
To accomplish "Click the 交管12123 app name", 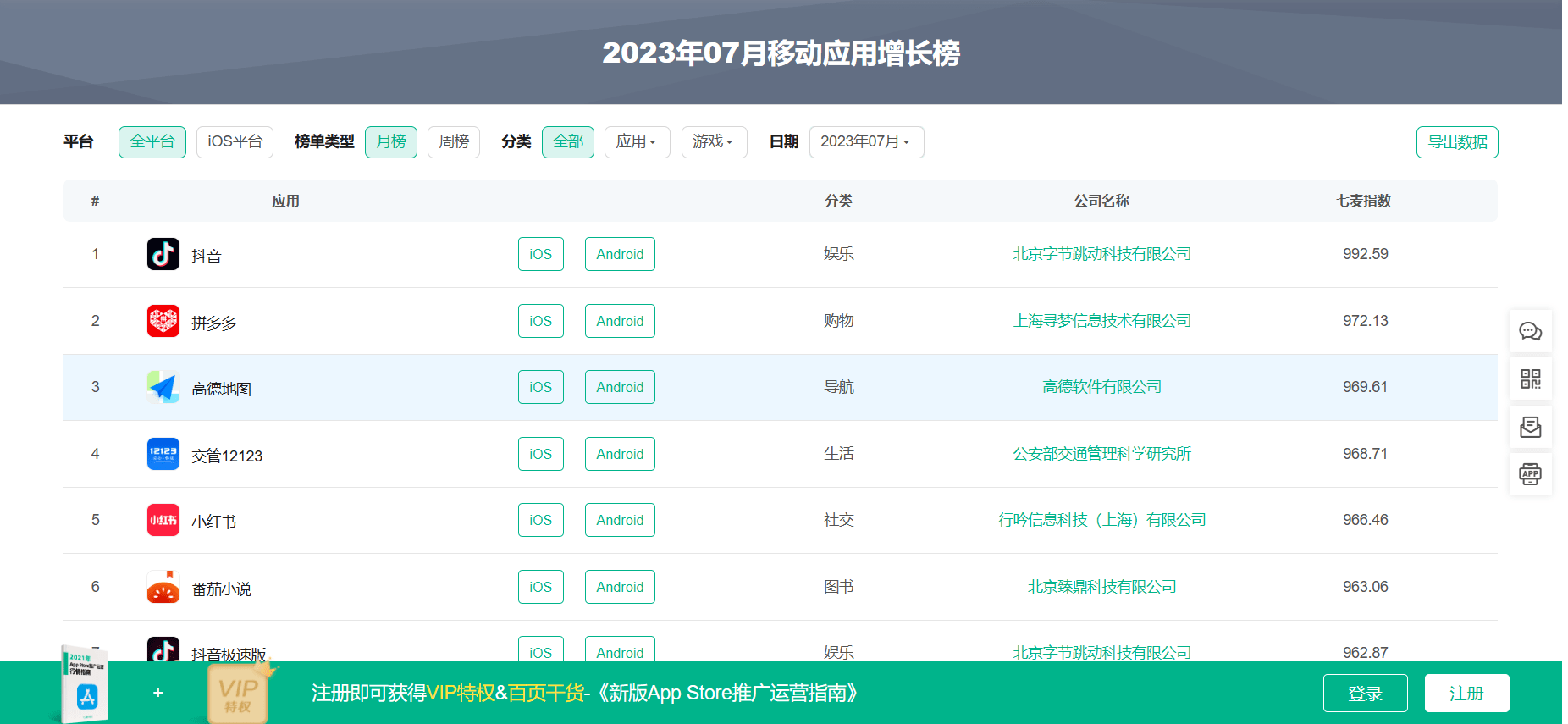I will point(227,456).
